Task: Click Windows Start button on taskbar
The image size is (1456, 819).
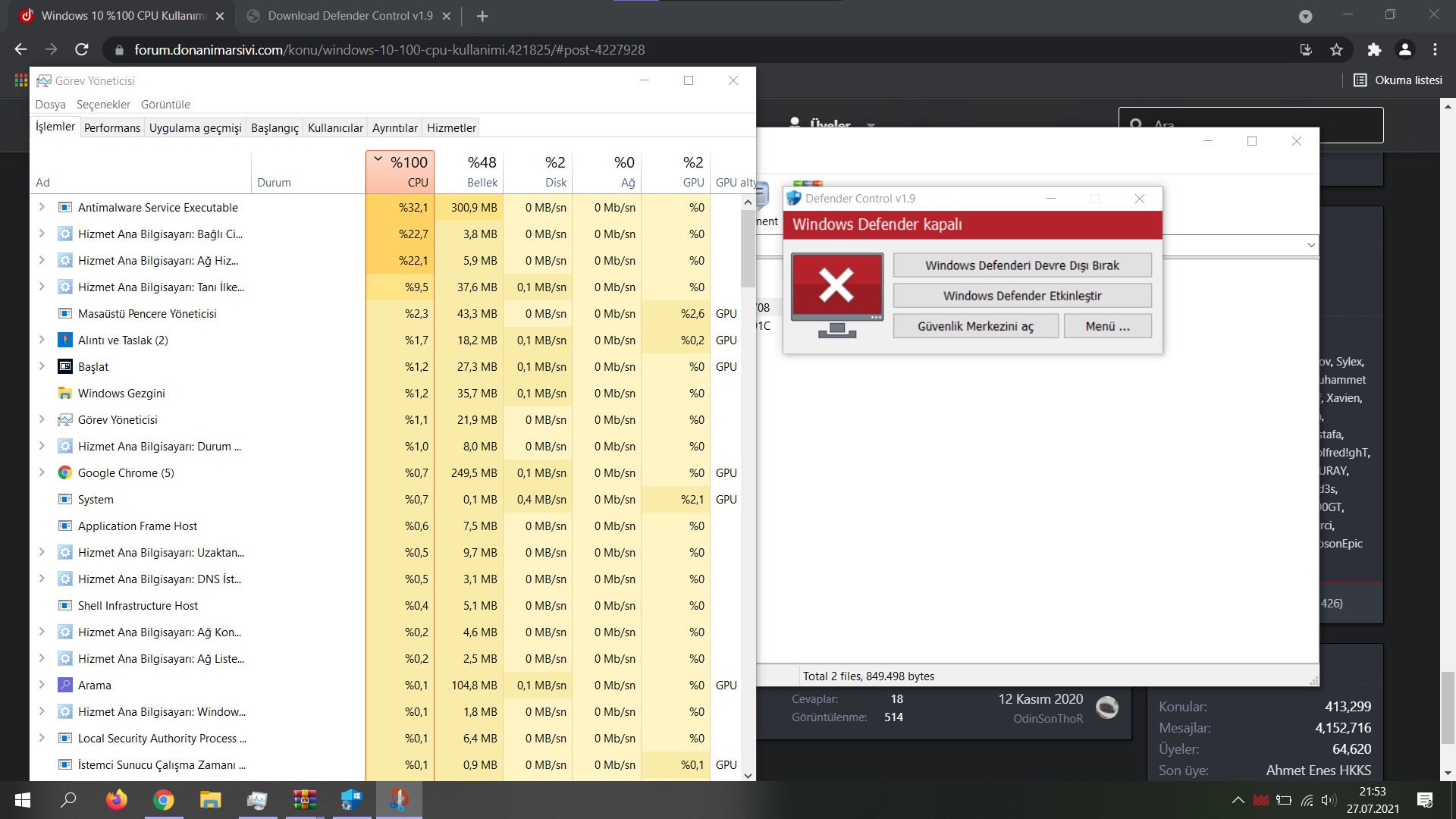Action: (23, 799)
